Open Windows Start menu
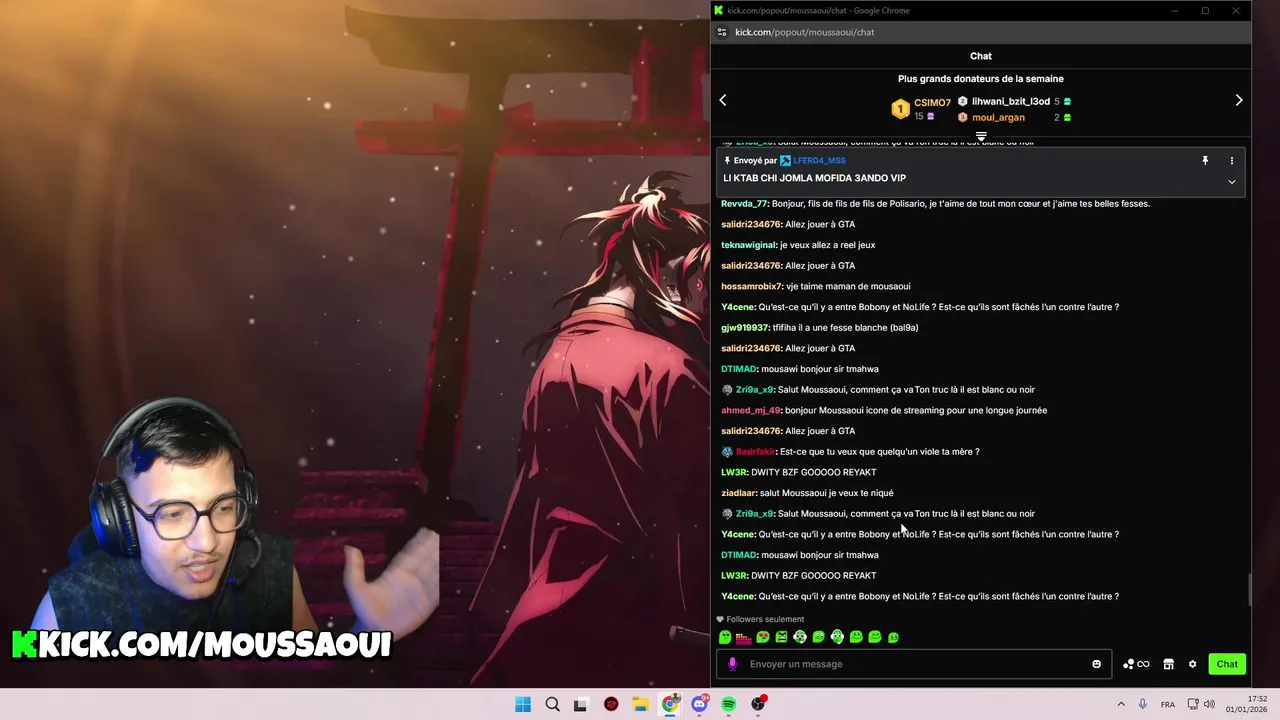 tap(523, 704)
